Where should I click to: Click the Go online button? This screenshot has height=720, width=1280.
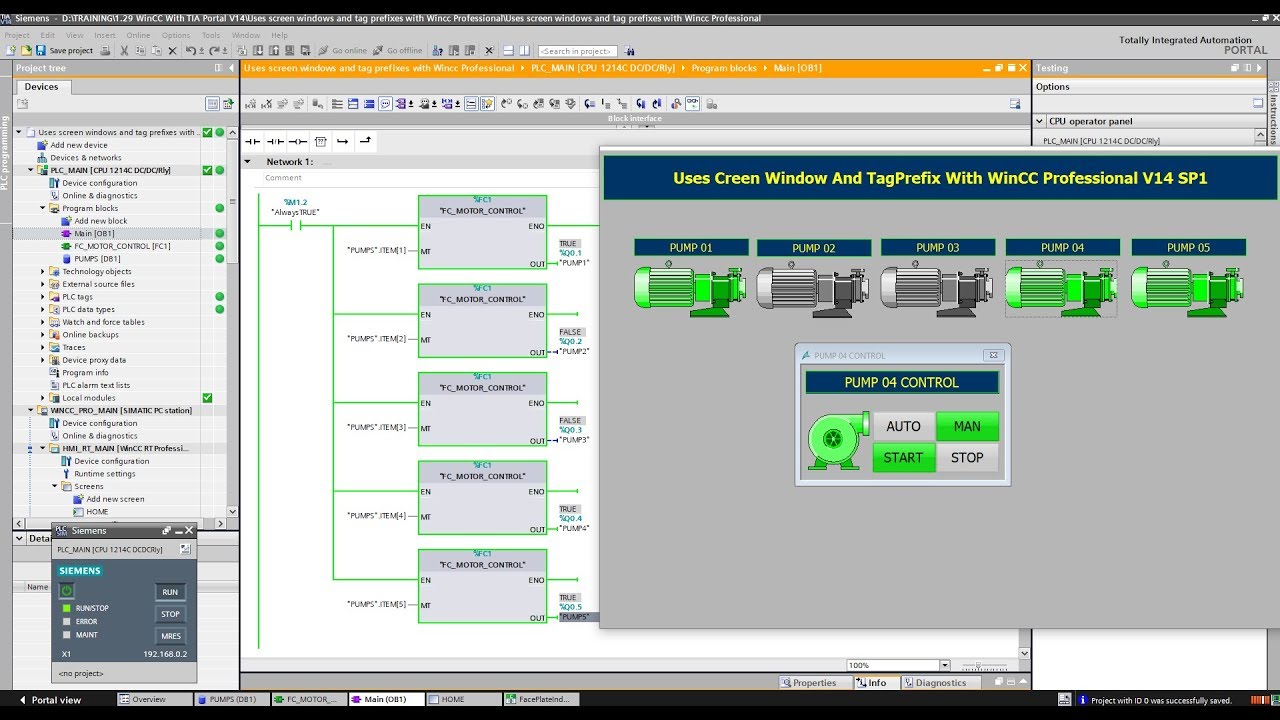click(x=343, y=50)
